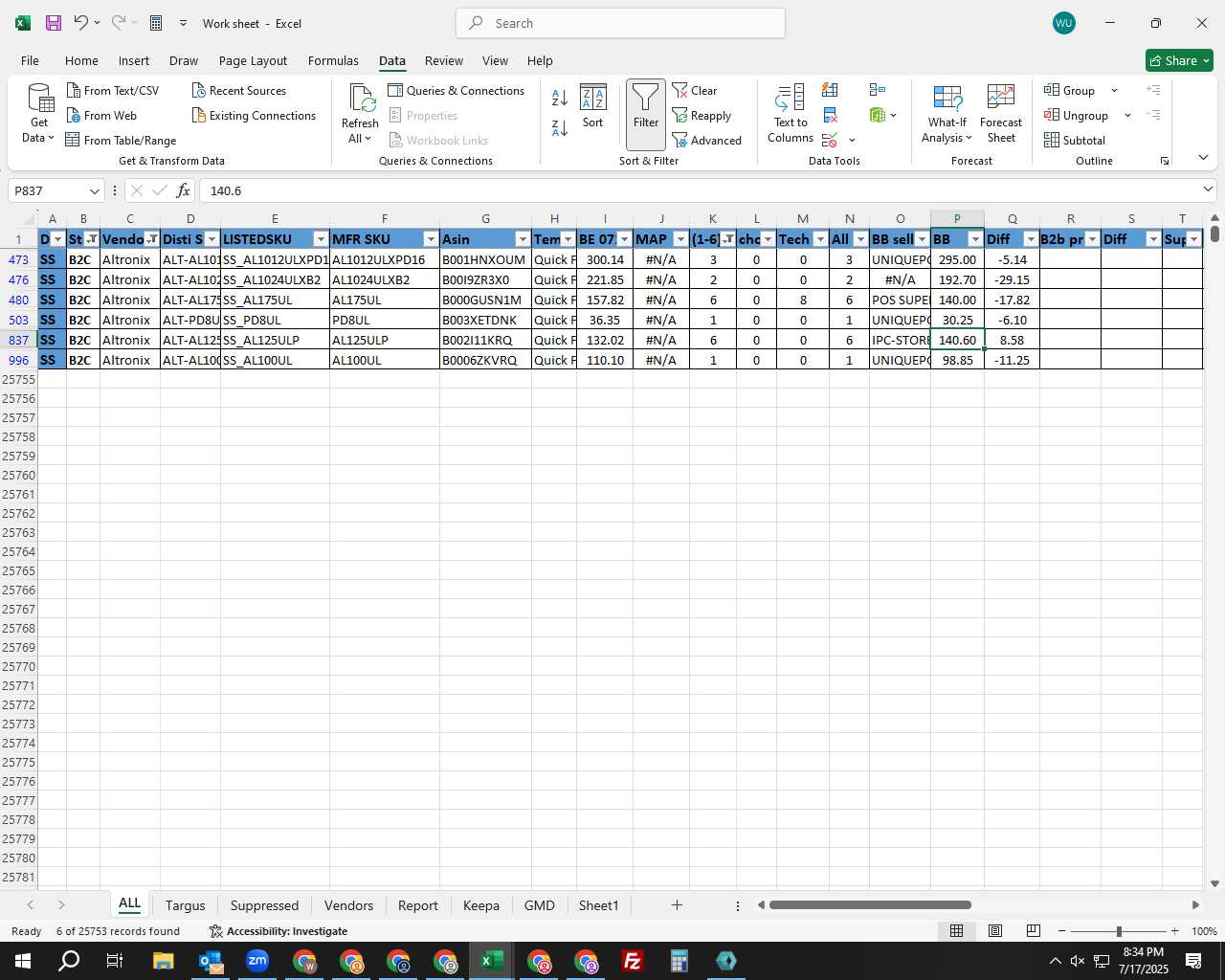1225x980 pixels.
Task: Sort Z to A descending icon
Action: tap(560, 126)
